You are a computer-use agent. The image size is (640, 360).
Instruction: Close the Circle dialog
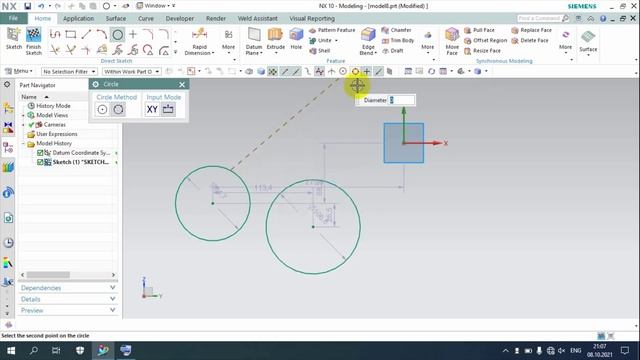182,84
